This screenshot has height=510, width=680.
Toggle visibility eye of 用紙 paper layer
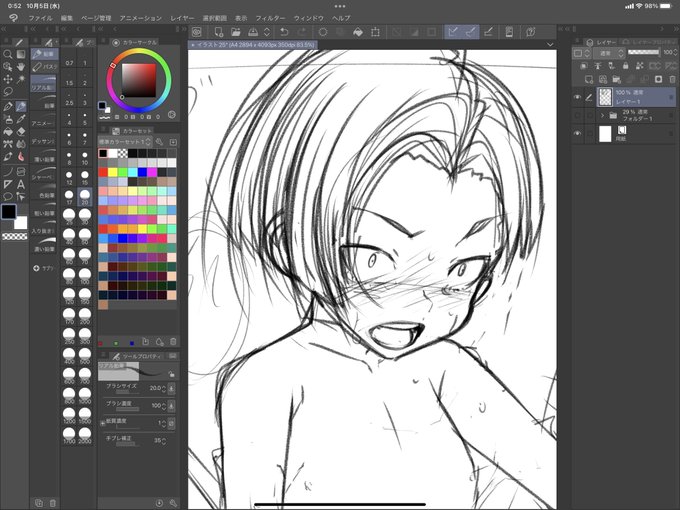[x=577, y=134]
